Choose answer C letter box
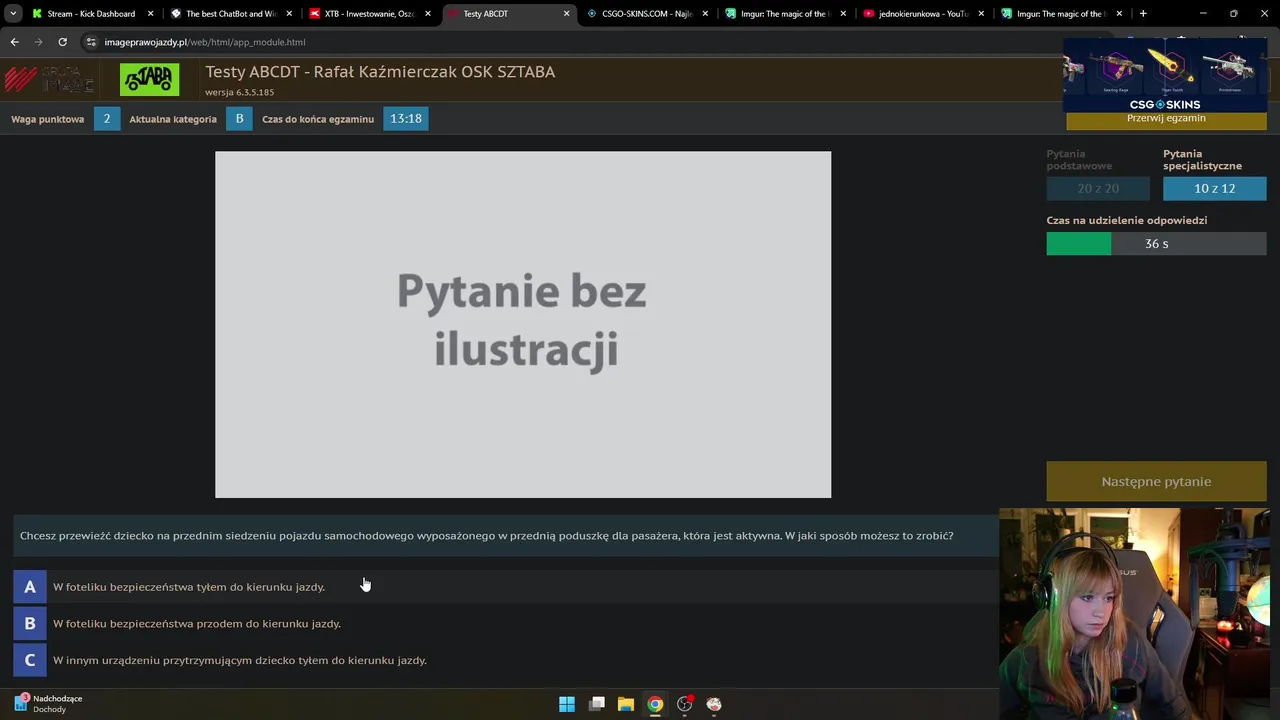Screen dimensions: 1280x720 pos(30,660)
